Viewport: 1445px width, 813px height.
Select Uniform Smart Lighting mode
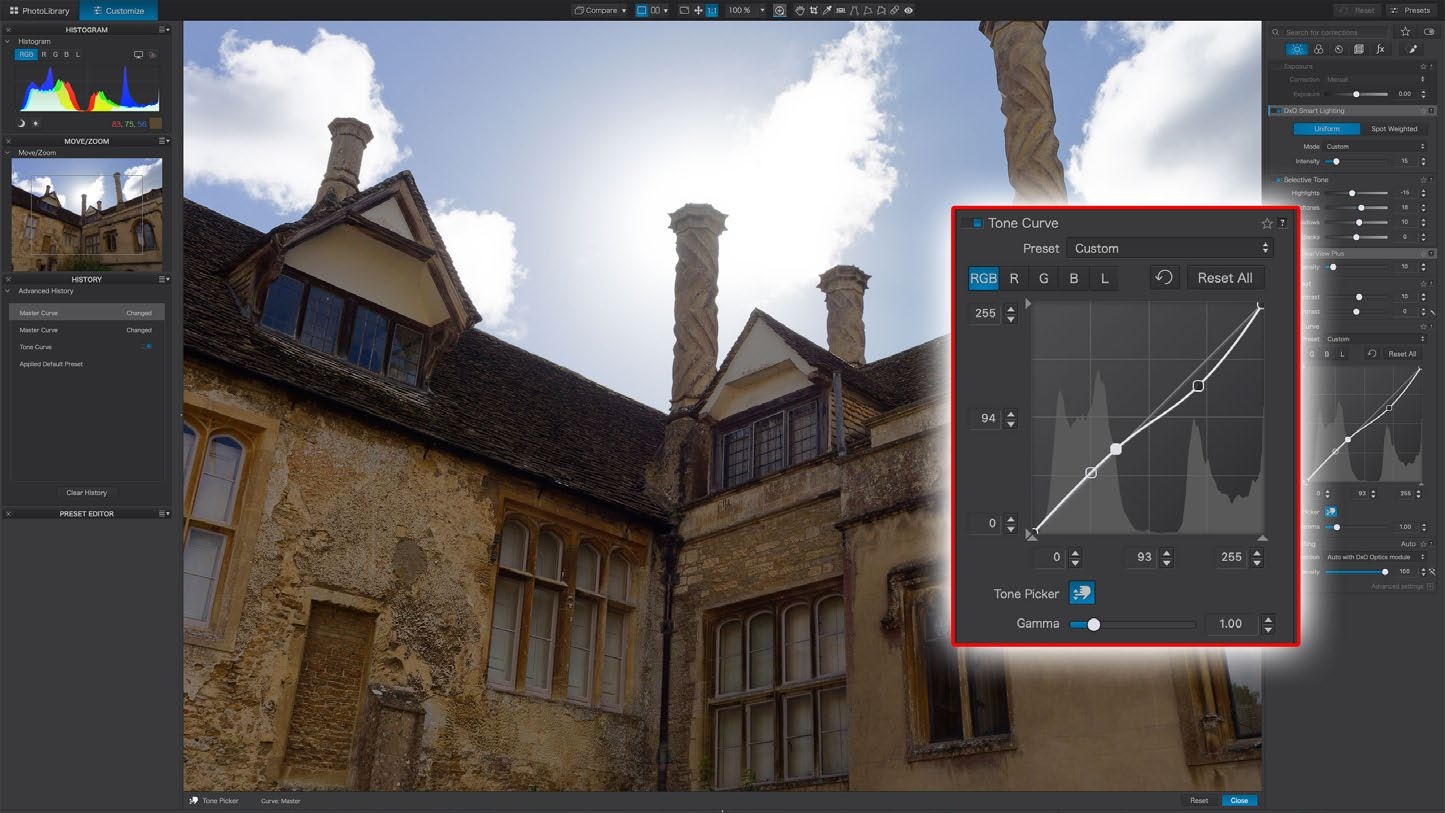coord(1327,129)
